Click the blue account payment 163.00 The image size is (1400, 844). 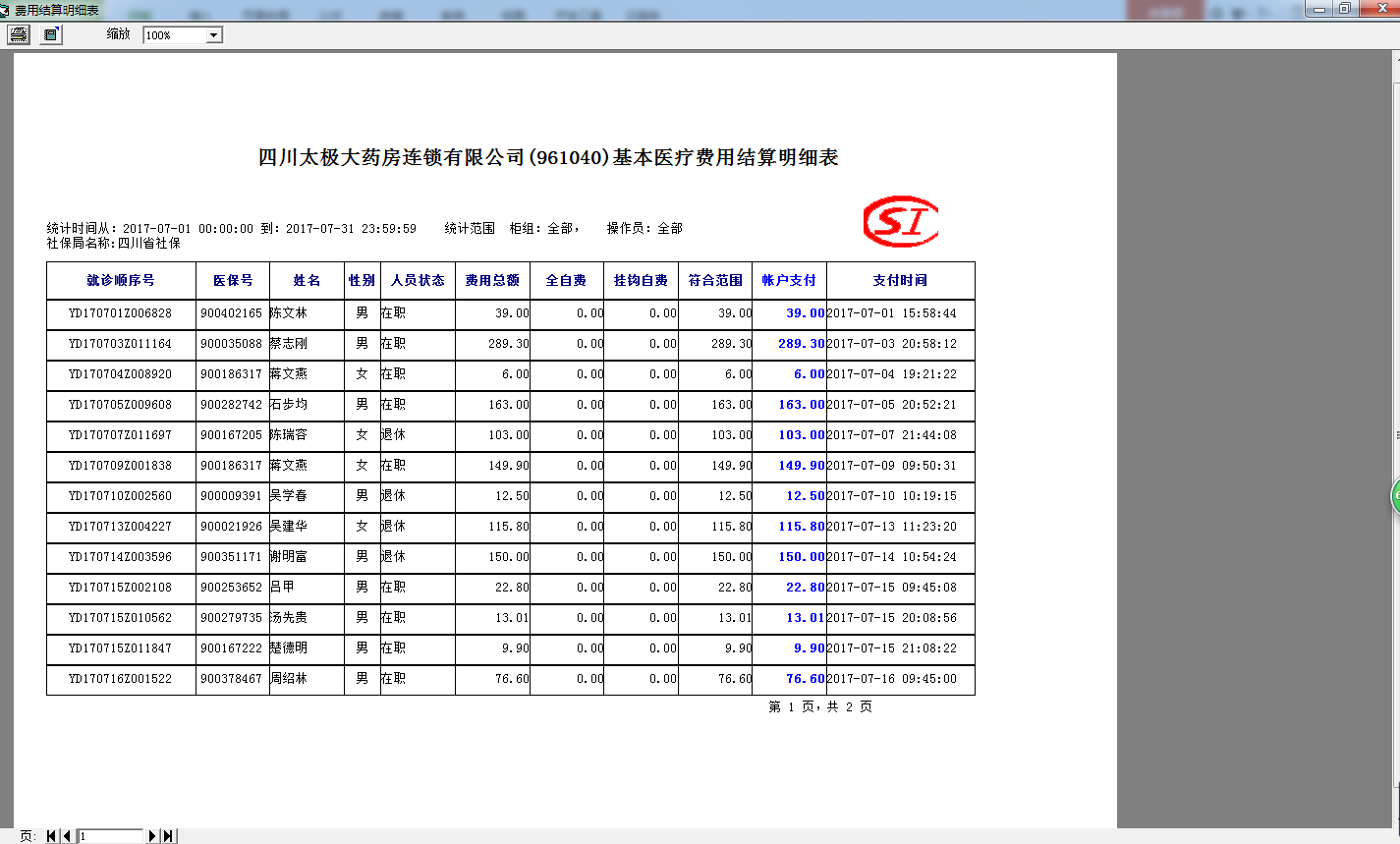pyautogui.click(x=802, y=405)
